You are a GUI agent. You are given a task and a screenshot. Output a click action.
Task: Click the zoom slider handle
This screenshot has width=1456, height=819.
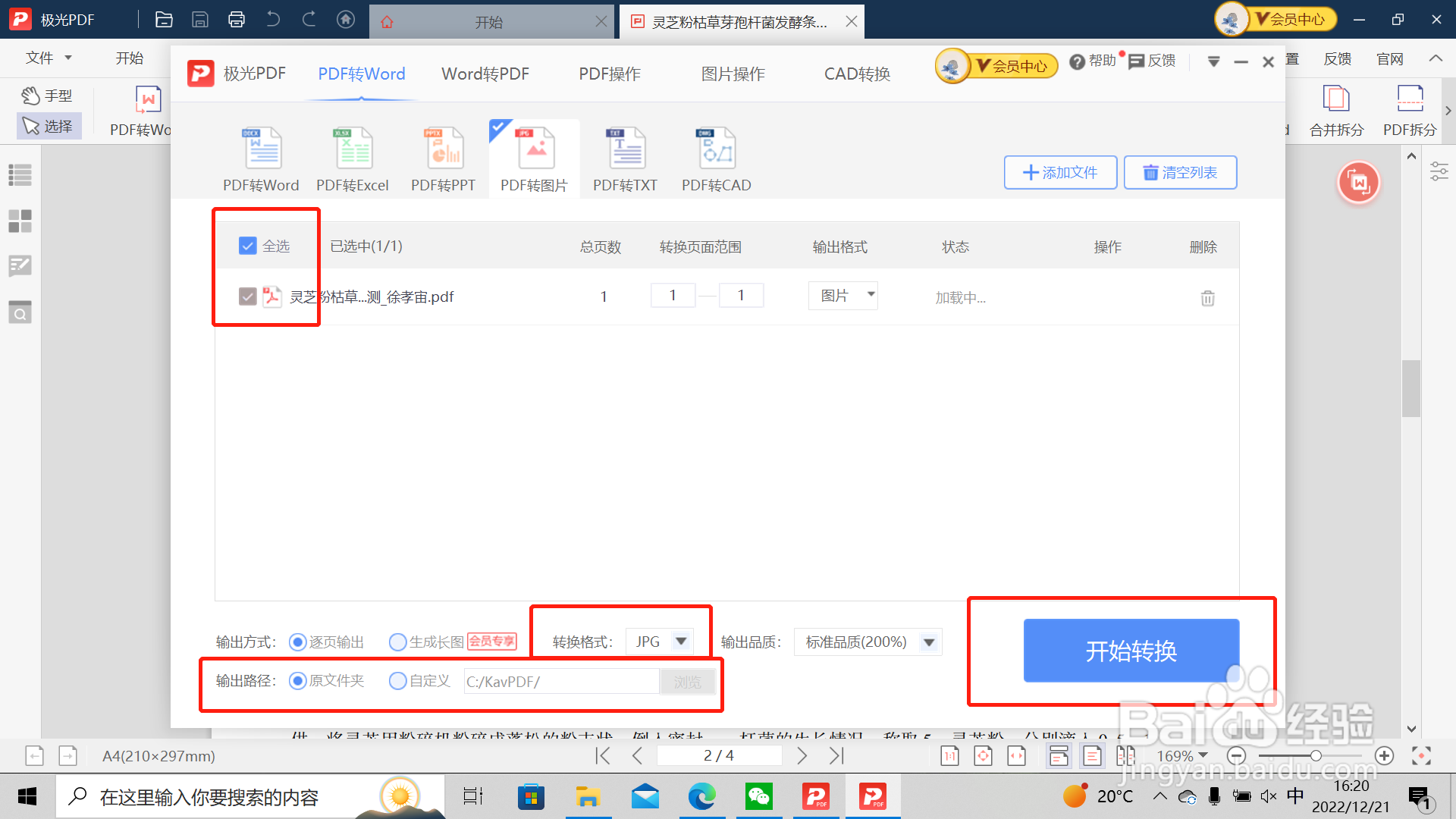pos(1316,755)
